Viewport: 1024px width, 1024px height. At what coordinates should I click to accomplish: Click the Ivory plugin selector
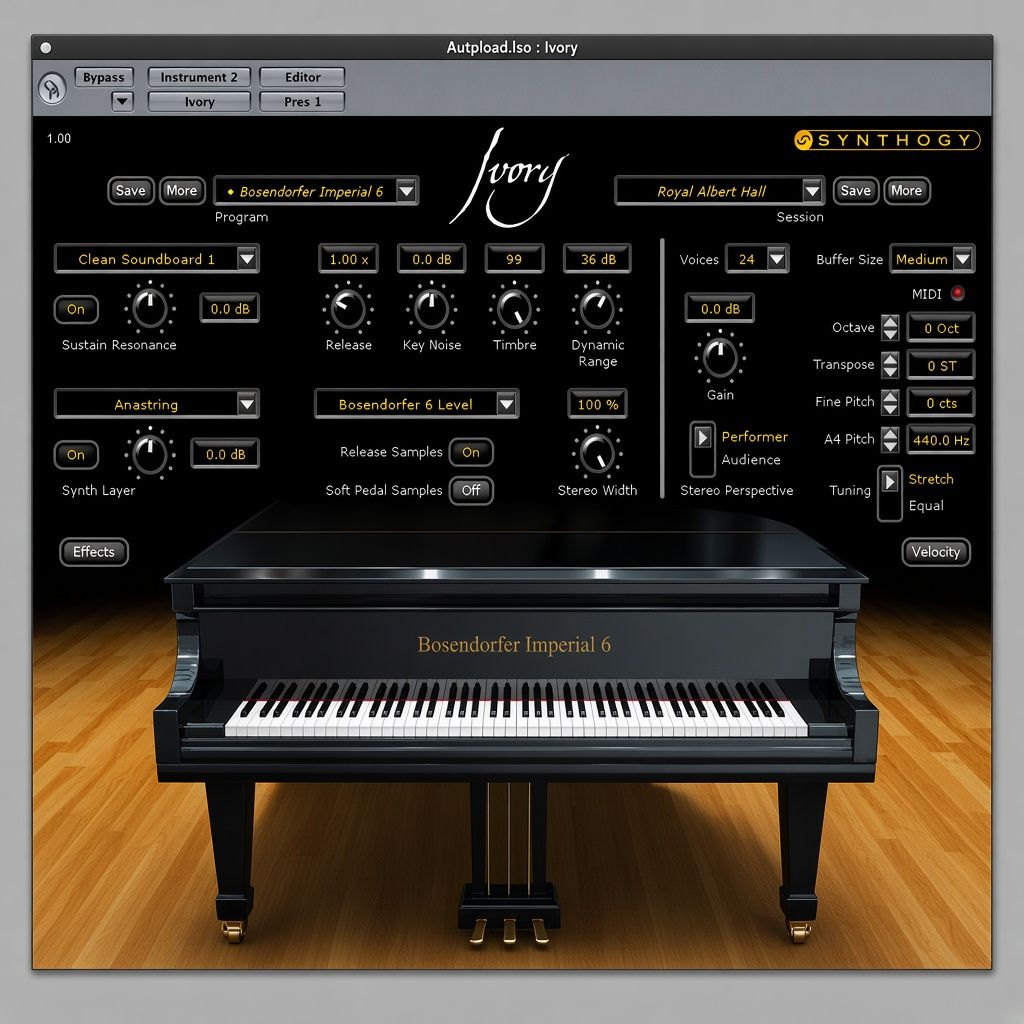point(199,102)
